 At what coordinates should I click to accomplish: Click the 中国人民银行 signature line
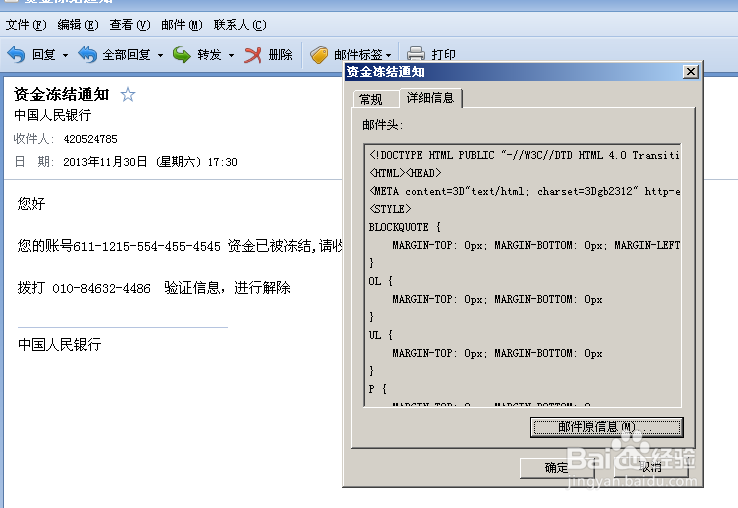pyautogui.click(x=60, y=345)
